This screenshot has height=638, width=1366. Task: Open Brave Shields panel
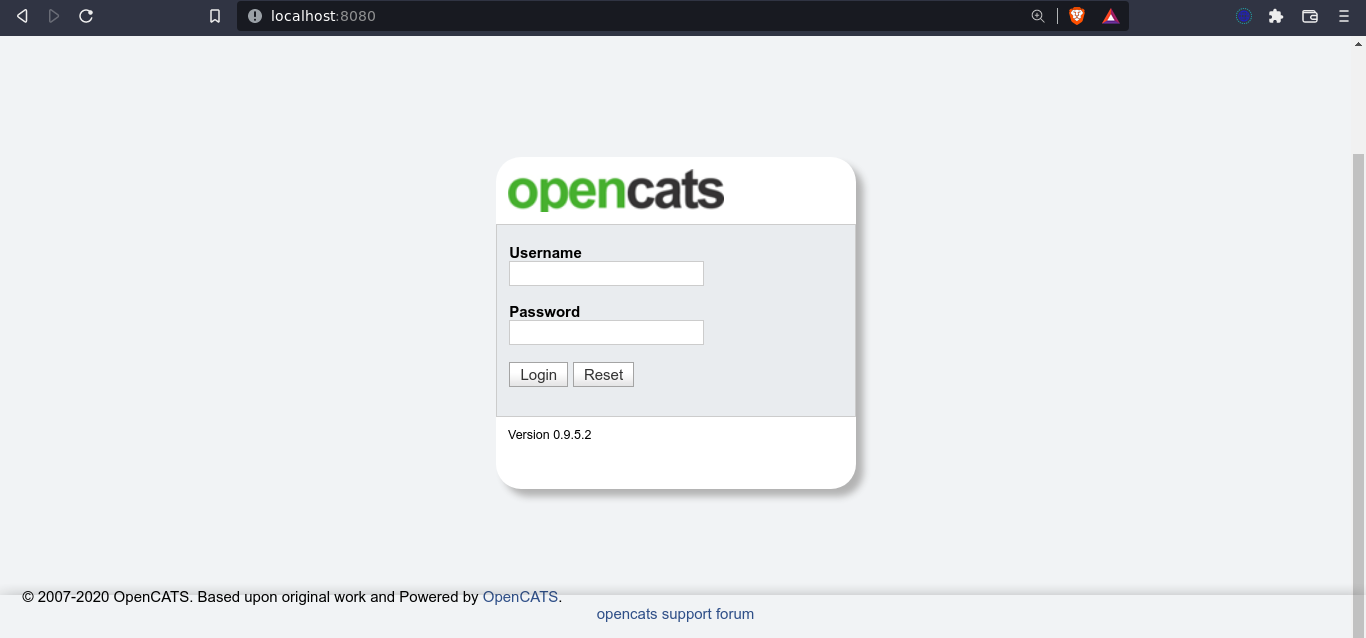click(1077, 16)
